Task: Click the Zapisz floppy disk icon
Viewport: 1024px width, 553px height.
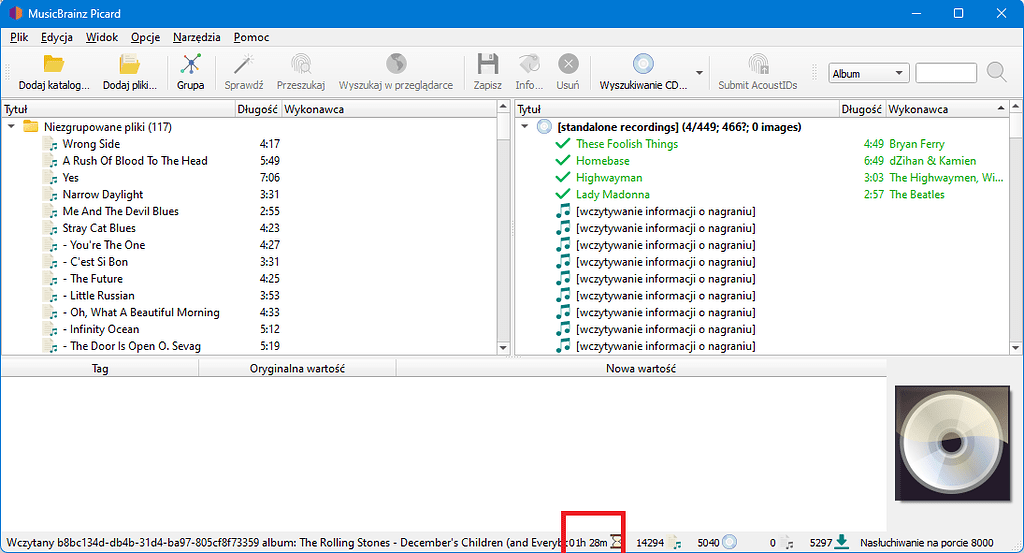Action: [x=487, y=64]
